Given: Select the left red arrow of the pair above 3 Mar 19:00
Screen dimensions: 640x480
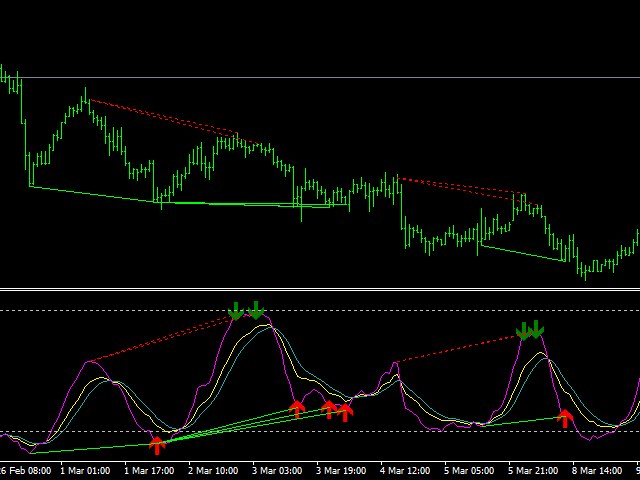Looking at the screenshot, I should (329, 409).
